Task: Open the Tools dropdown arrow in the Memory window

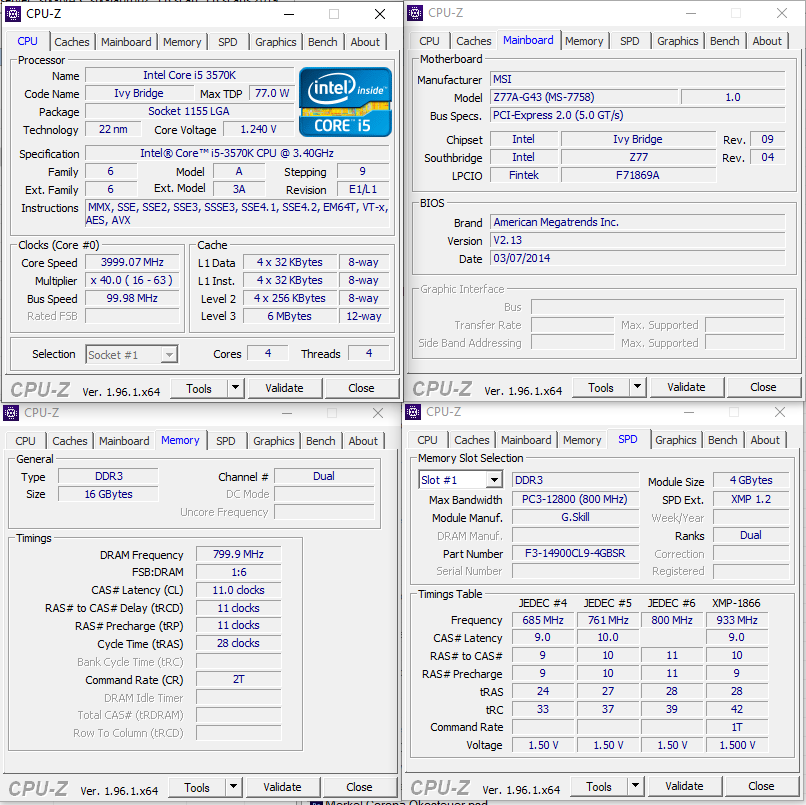Action: [233, 787]
